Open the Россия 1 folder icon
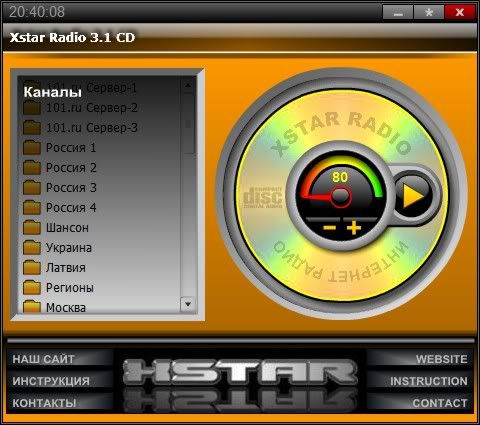This screenshot has height=425, width=480. click(32, 148)
